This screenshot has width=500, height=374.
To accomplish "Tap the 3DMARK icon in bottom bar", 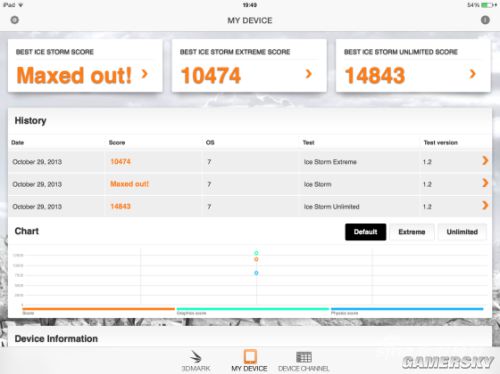I will pos(196,357).
